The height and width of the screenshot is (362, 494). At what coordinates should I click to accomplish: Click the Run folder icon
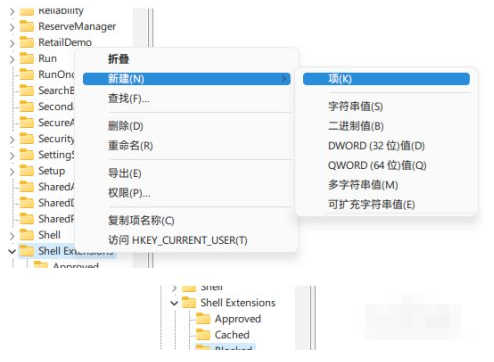27,58
